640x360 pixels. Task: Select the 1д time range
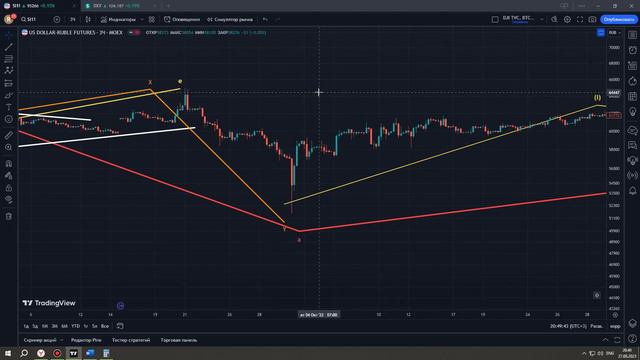26,326
